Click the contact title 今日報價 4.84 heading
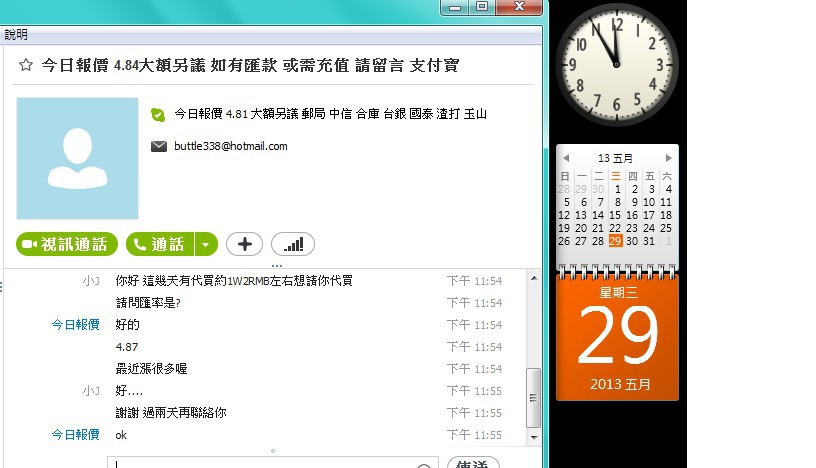The height and width of the screenshot is (468, 816). [x=250, y=66]
